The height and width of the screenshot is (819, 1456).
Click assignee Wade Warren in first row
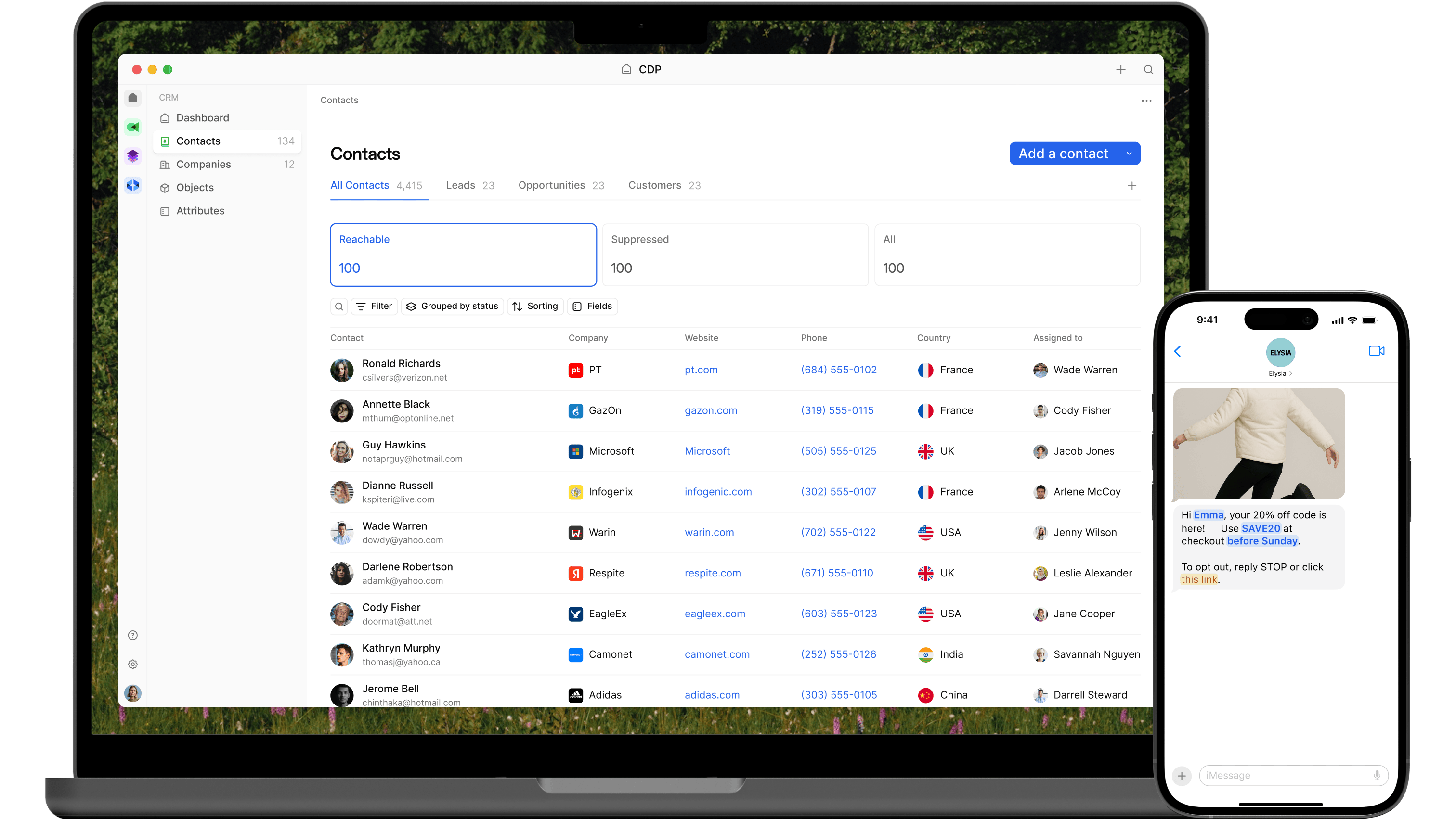[1075, 370]
